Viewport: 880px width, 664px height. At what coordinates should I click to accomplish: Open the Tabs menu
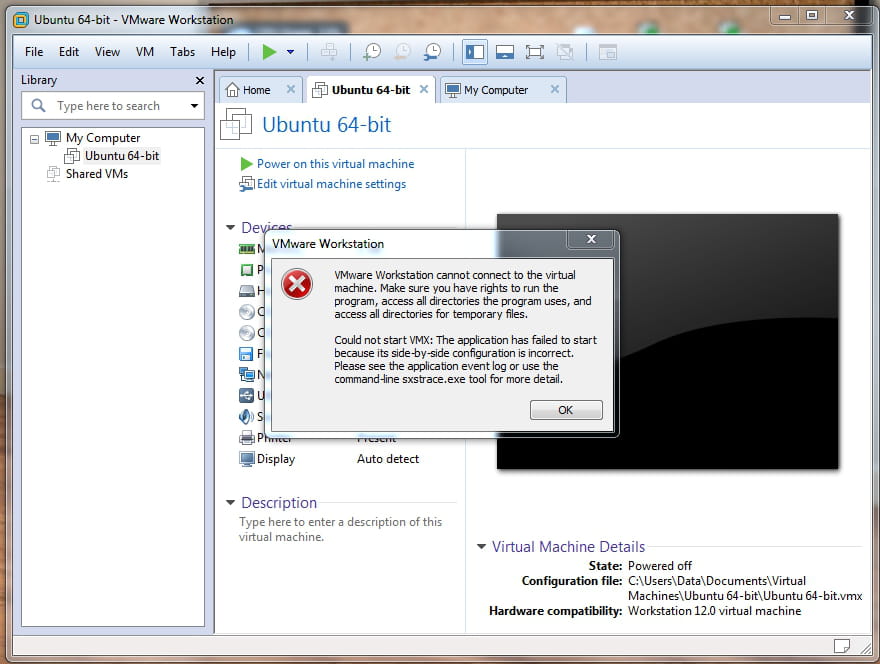click(182, 52)
